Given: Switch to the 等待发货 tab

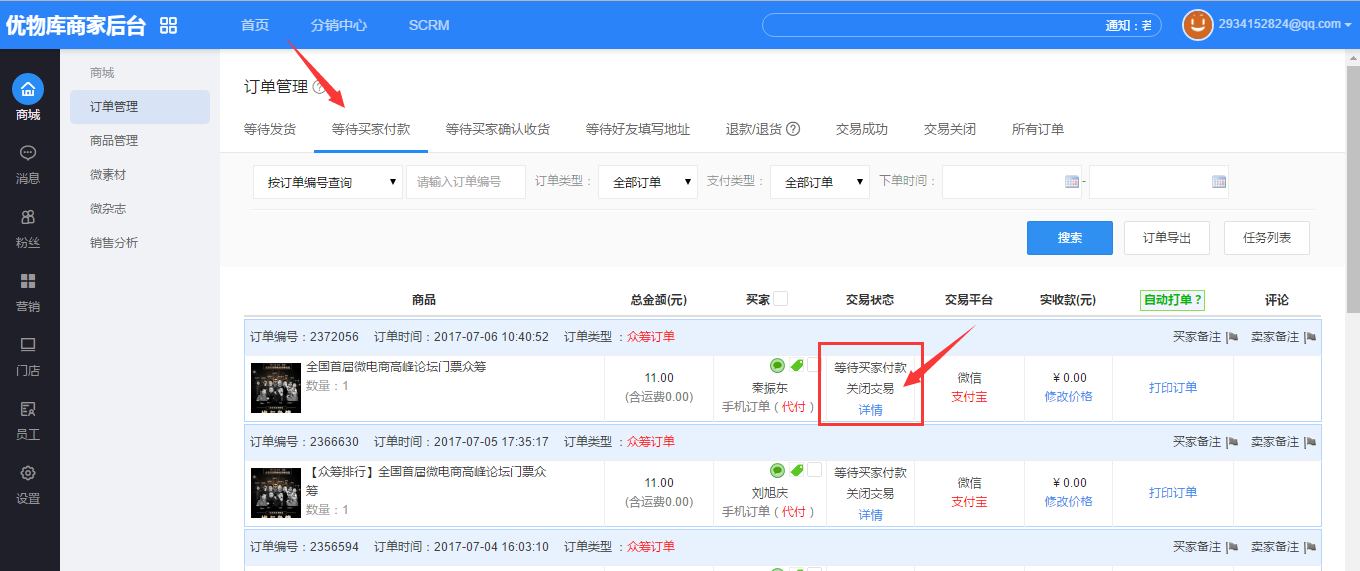Looking at the screenshot, I should click(270, 129).
